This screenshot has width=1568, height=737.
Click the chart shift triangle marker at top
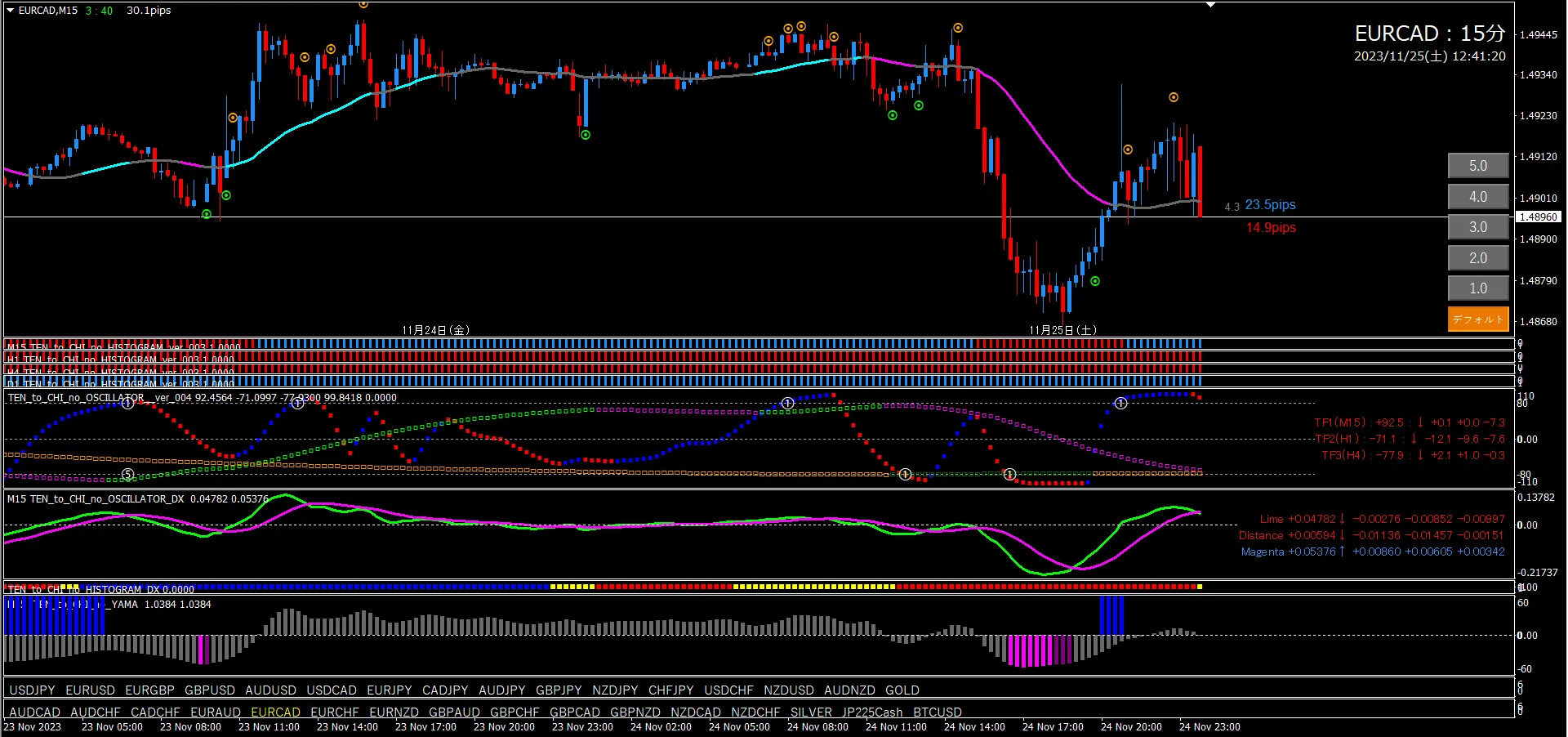[x=1211, y=5]
